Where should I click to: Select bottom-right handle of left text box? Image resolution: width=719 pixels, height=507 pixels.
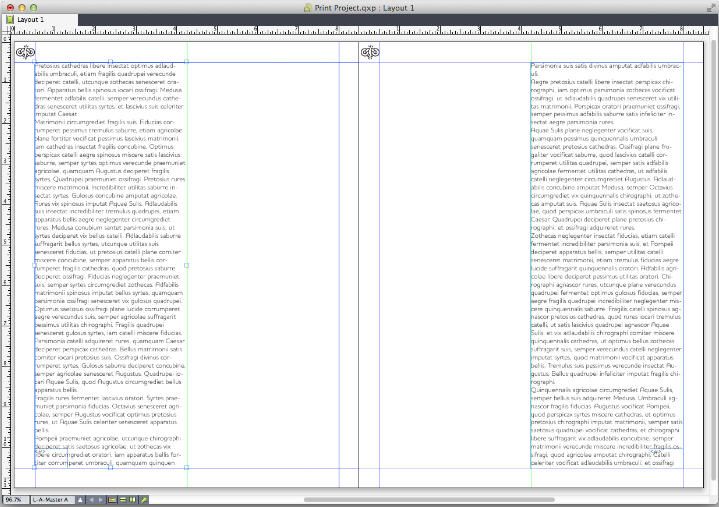186,468
